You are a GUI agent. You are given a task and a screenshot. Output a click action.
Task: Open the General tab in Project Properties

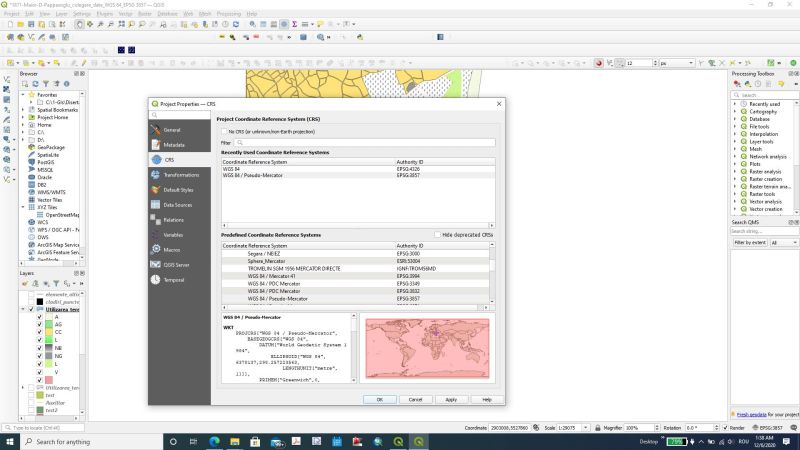click(180, 130)
